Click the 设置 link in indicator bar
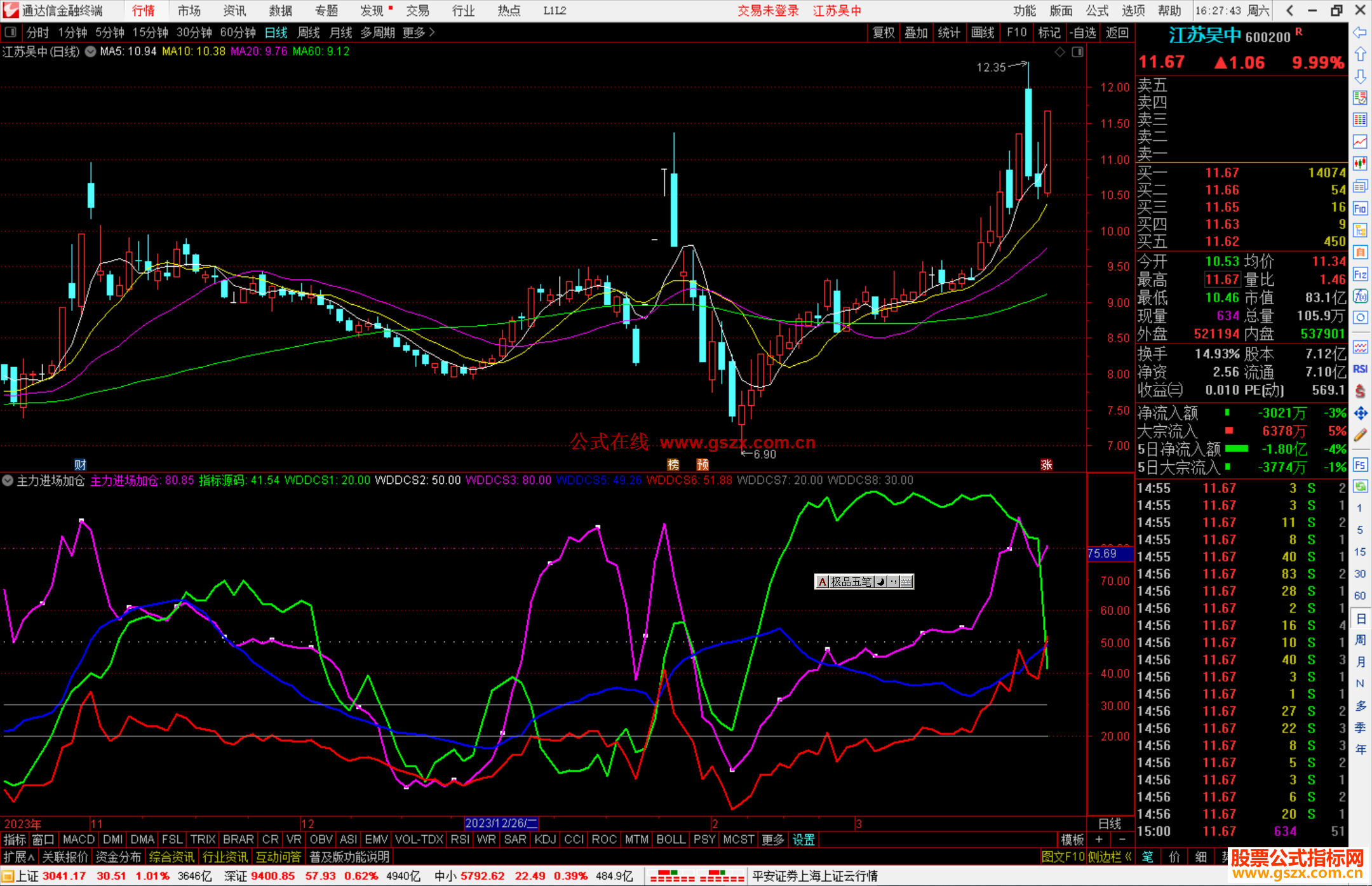The height and width of the screenshot is (886, 1372). 804,840
